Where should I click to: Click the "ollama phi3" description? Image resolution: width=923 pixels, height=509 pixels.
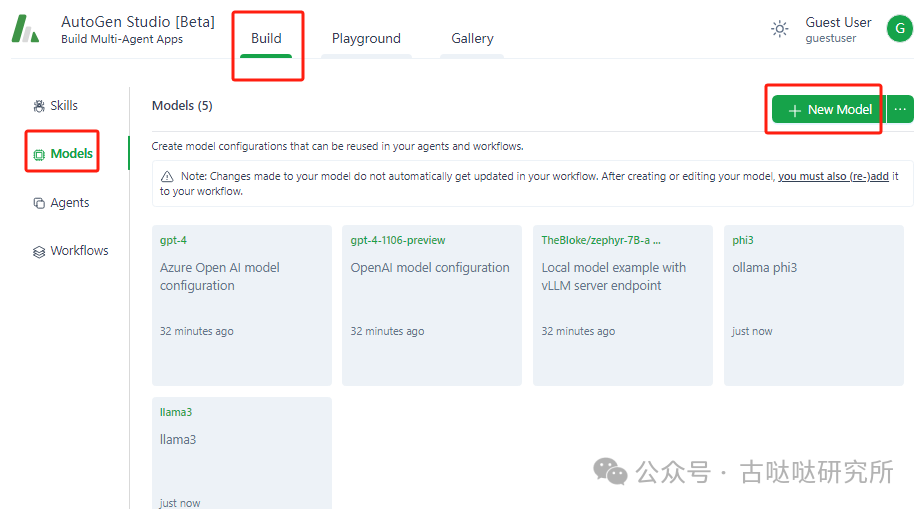click(x=764, y=268)
